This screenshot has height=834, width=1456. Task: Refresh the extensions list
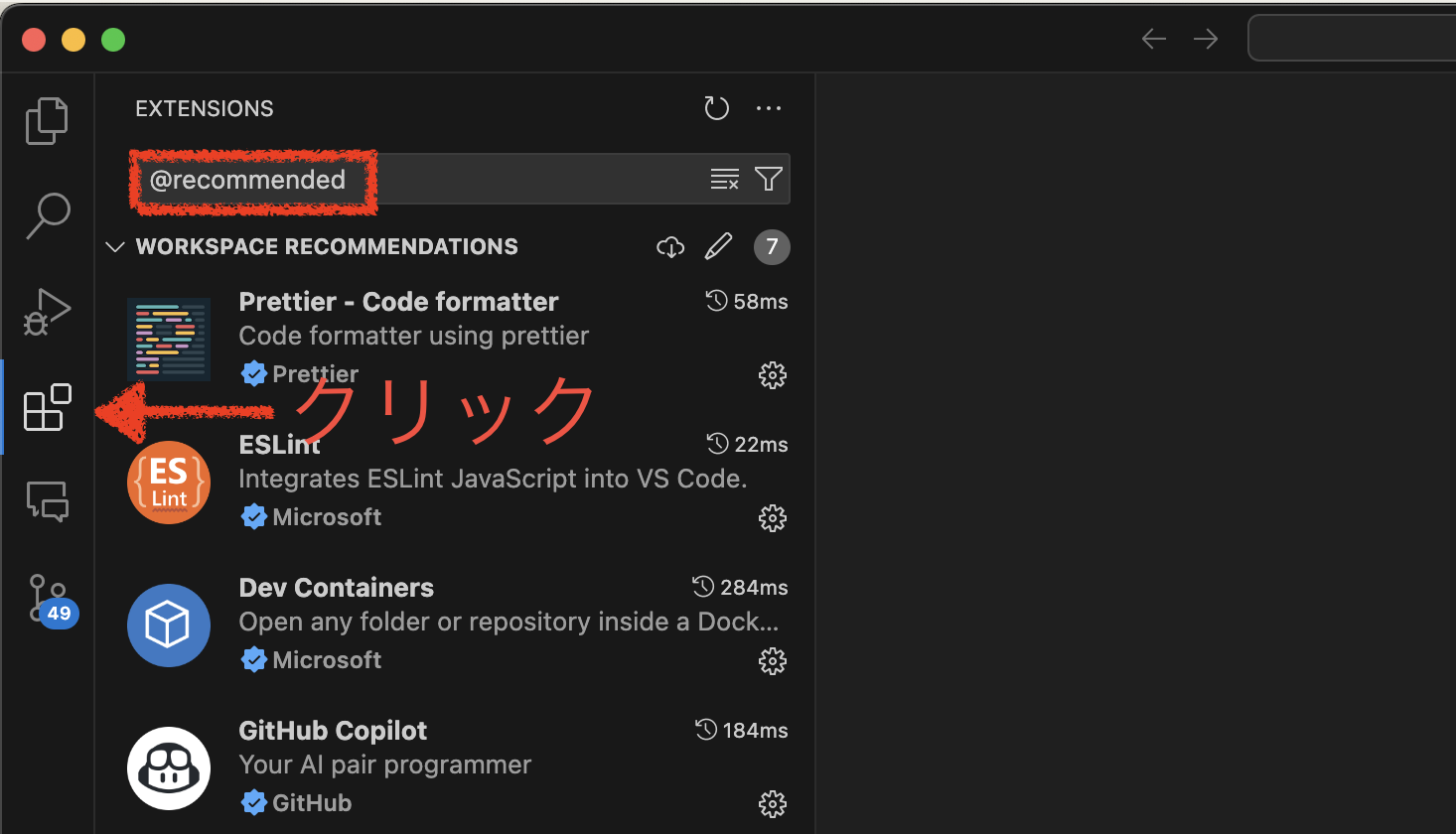click(x=716, y=108)
